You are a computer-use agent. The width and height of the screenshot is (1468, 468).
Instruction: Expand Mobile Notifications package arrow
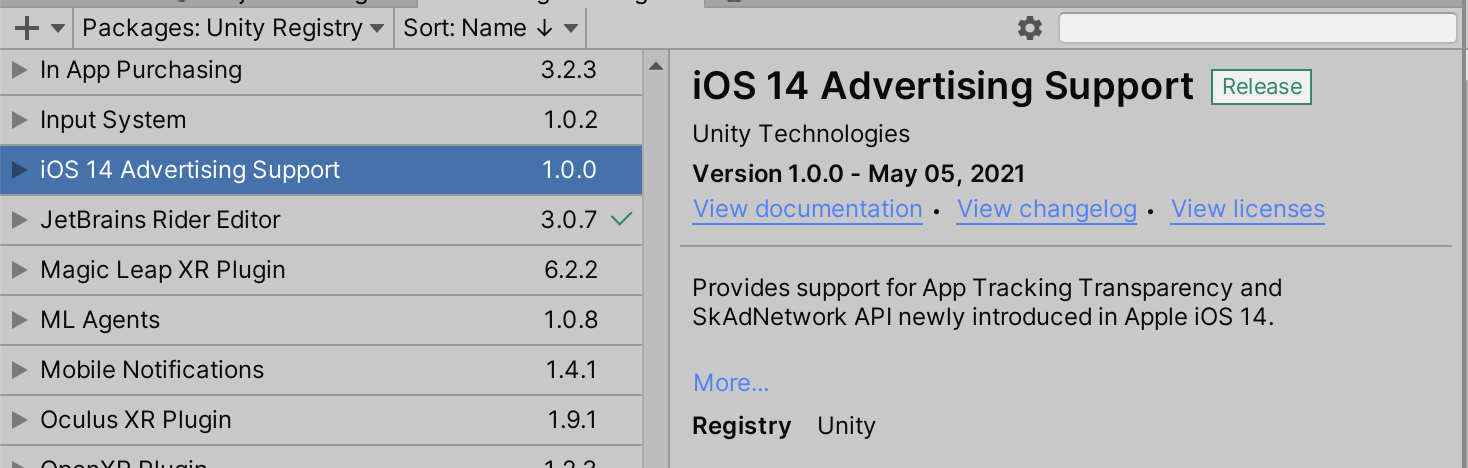(x=18, y=370)
